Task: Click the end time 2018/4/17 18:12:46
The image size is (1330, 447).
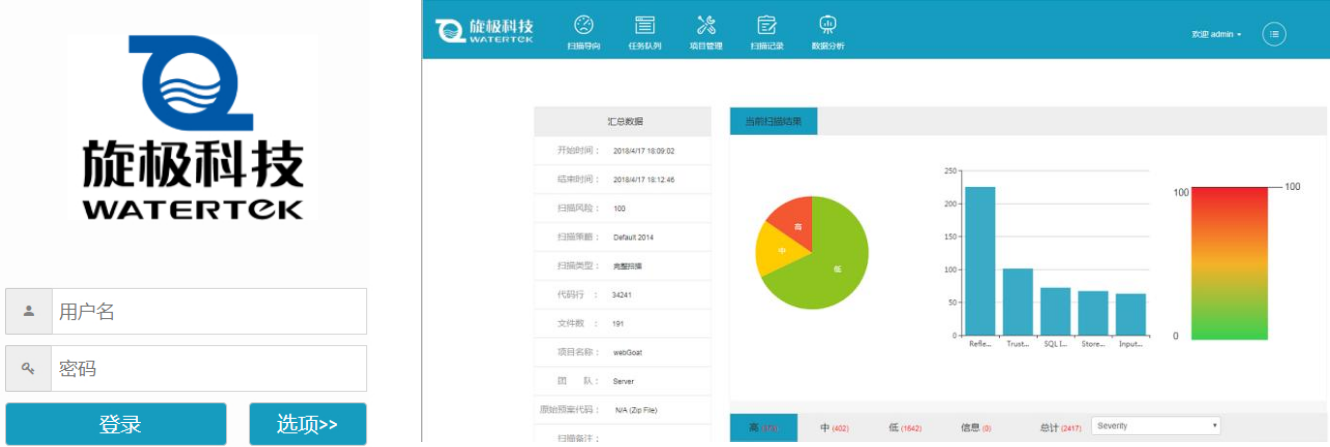Action: click(x=644, y=180)
